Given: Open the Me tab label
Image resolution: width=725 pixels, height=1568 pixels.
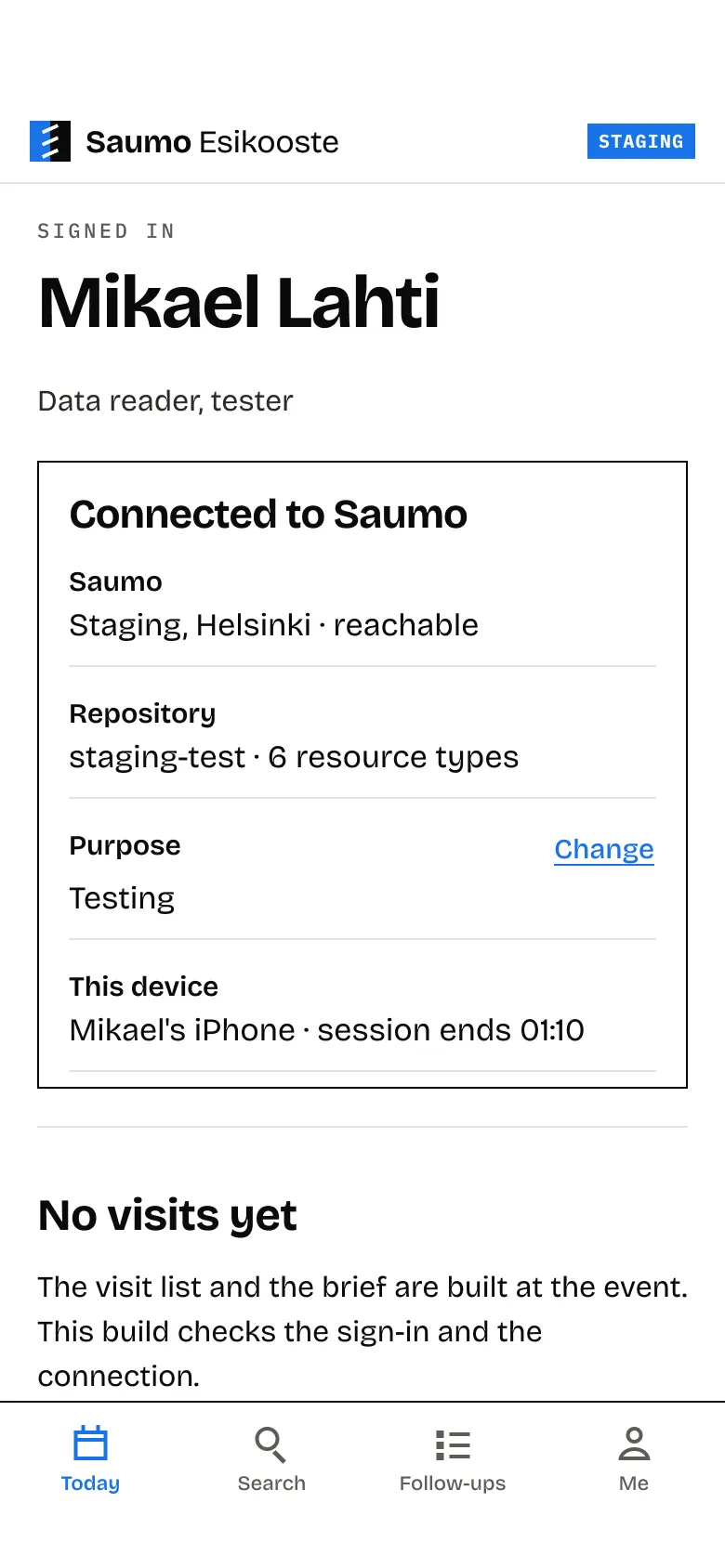Looking at the screenshot, I should pos(634,1483).
